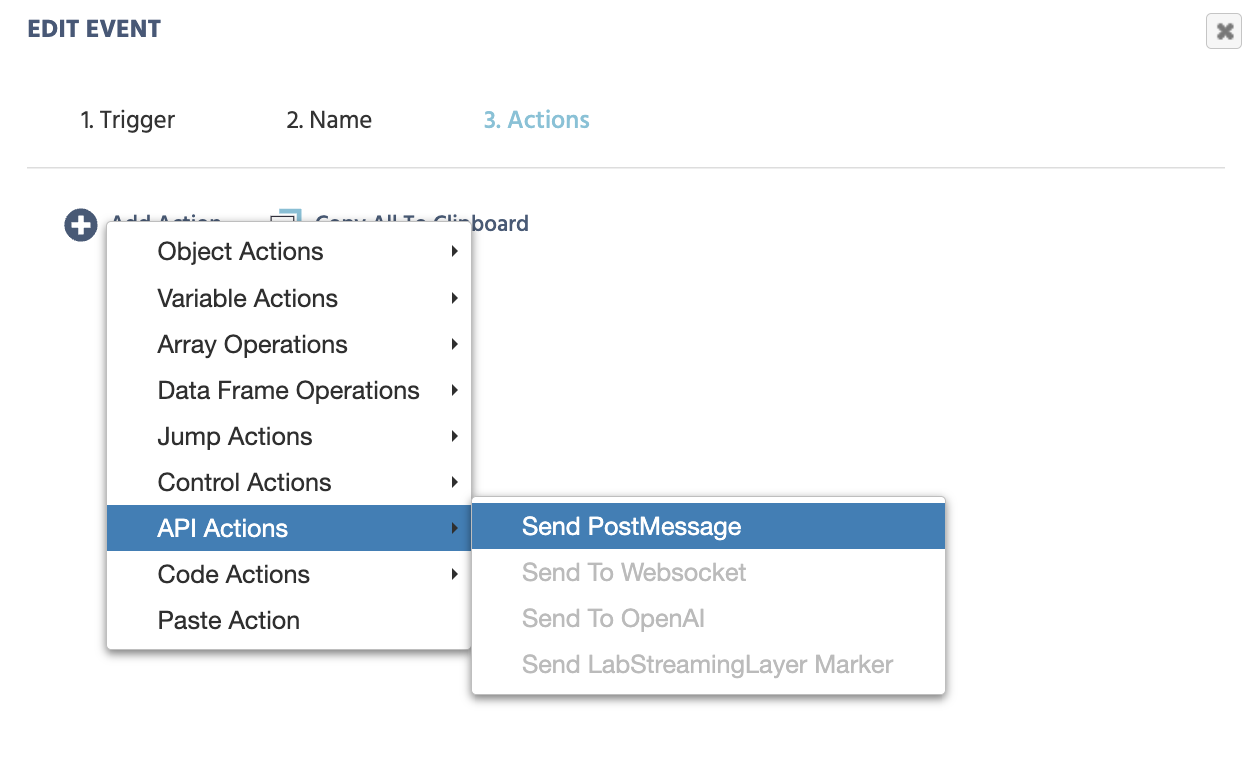Go to the 2. Name step
This screenshot has width=1254, height=762.
[329, 120]
